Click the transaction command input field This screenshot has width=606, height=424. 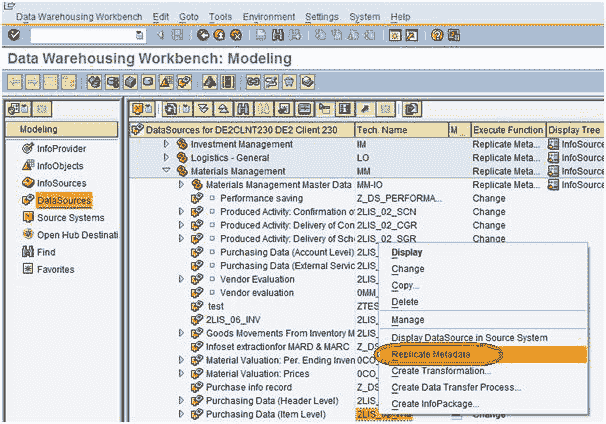87,36
